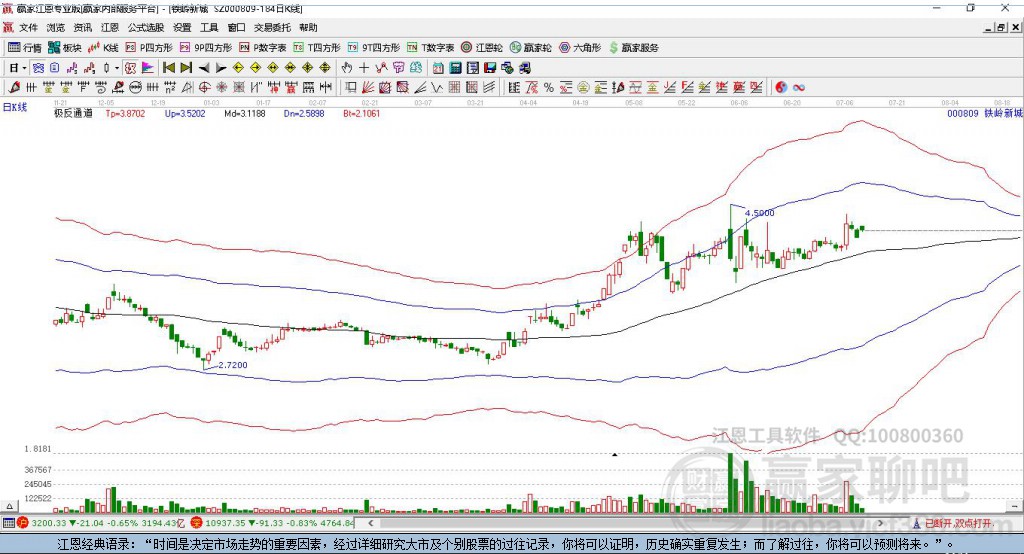Open the P数字表 tool
Image resolution: width=1024 pixels, height=554 pixels.
[x=263, y=48]
